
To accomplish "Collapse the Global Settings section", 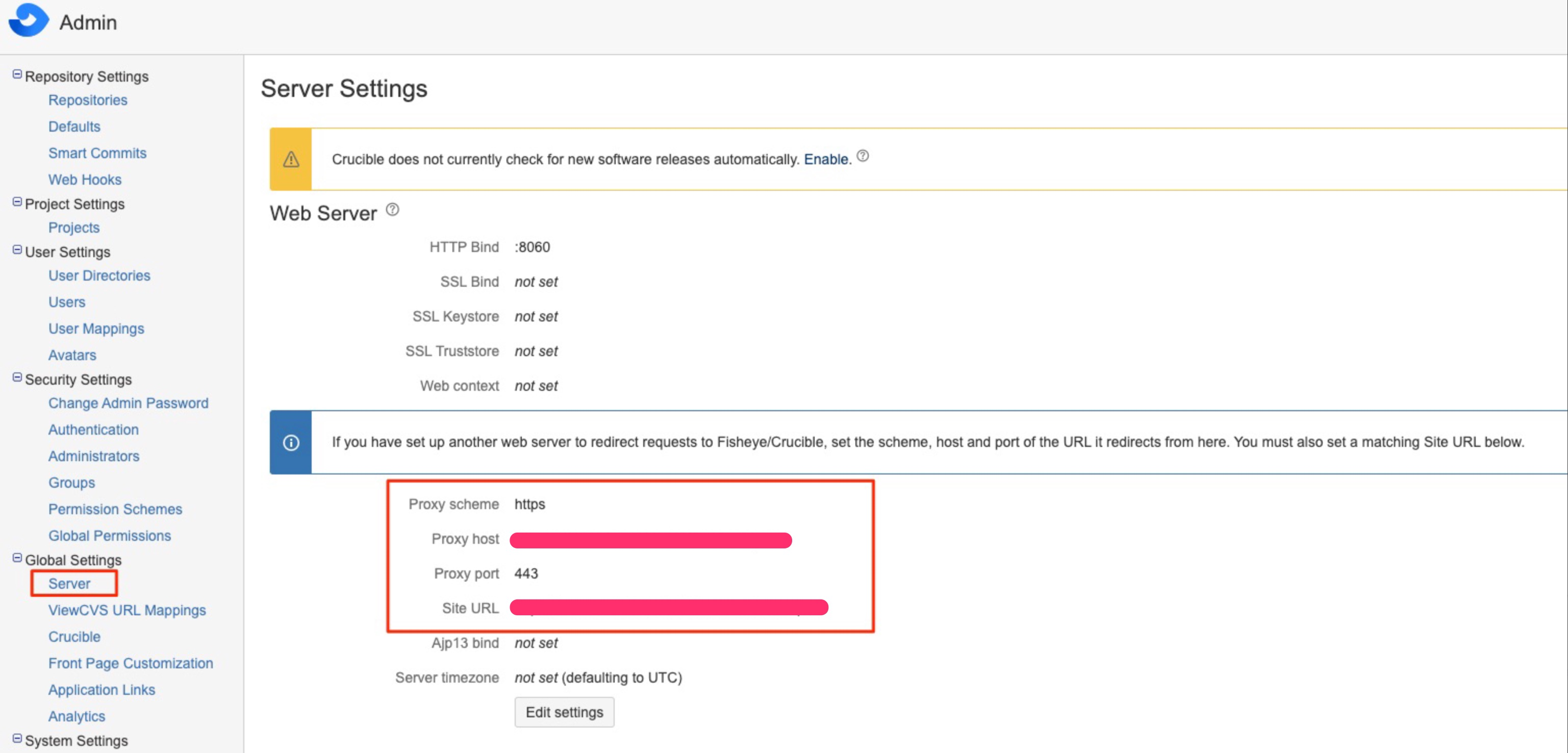I will 17,558.
